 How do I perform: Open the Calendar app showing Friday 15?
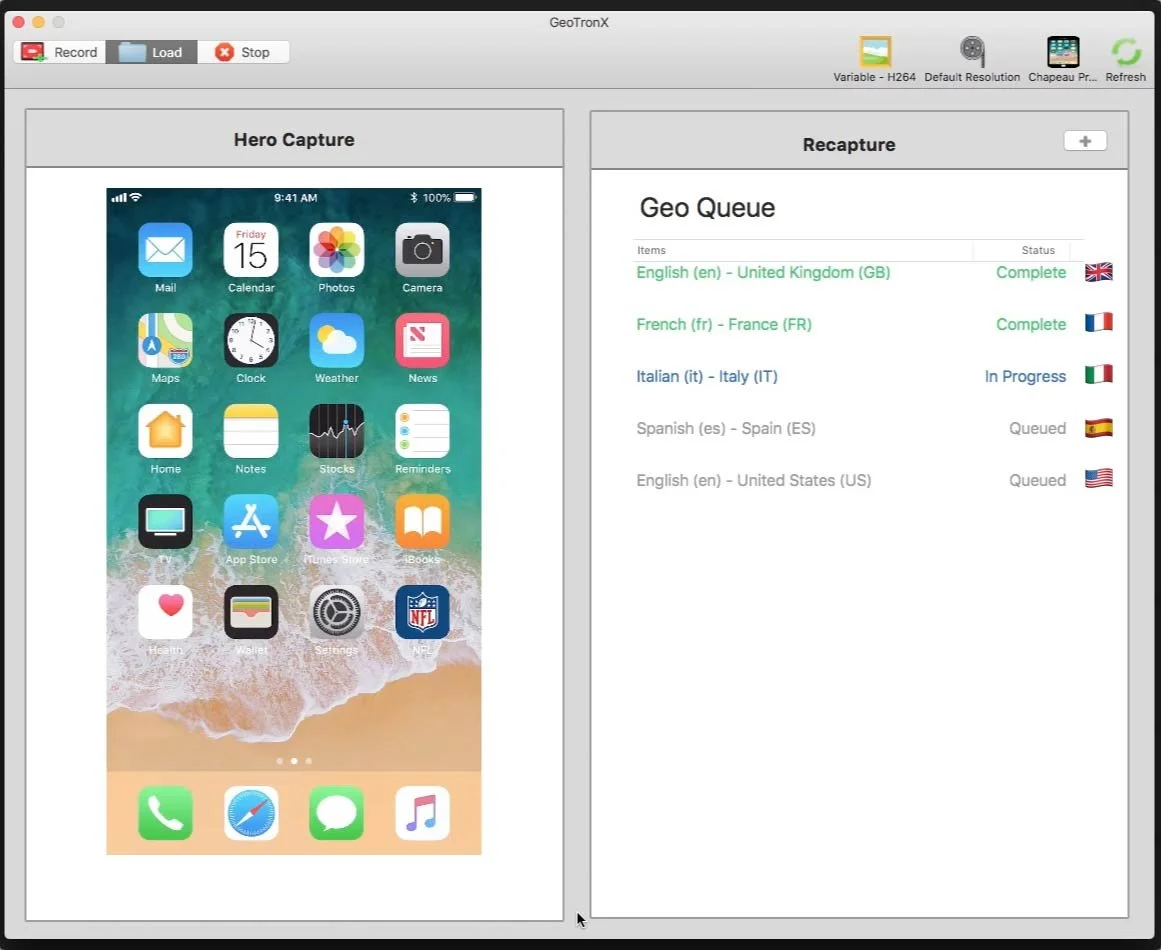click(251, 250)
